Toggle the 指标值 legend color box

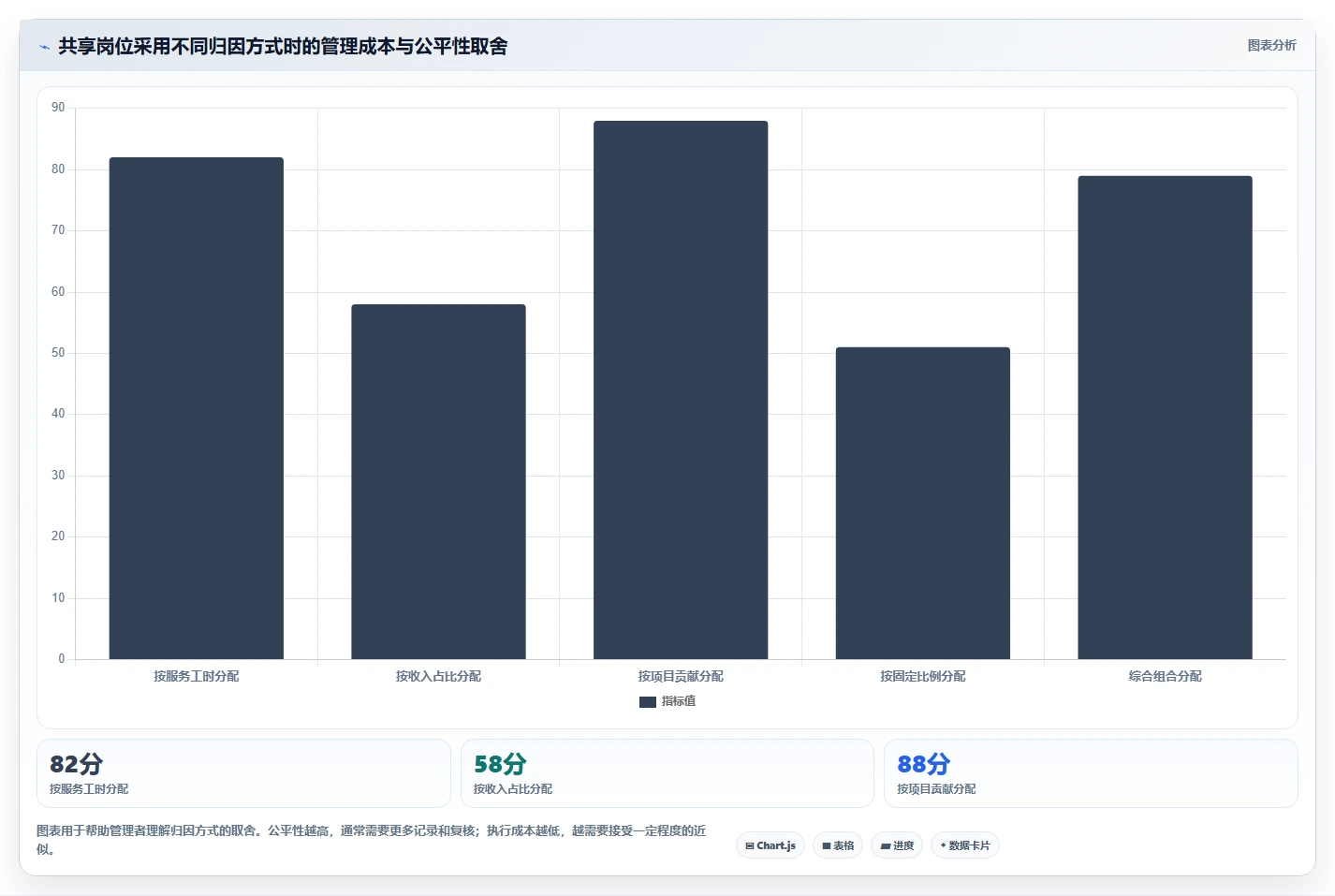[648, 701]
